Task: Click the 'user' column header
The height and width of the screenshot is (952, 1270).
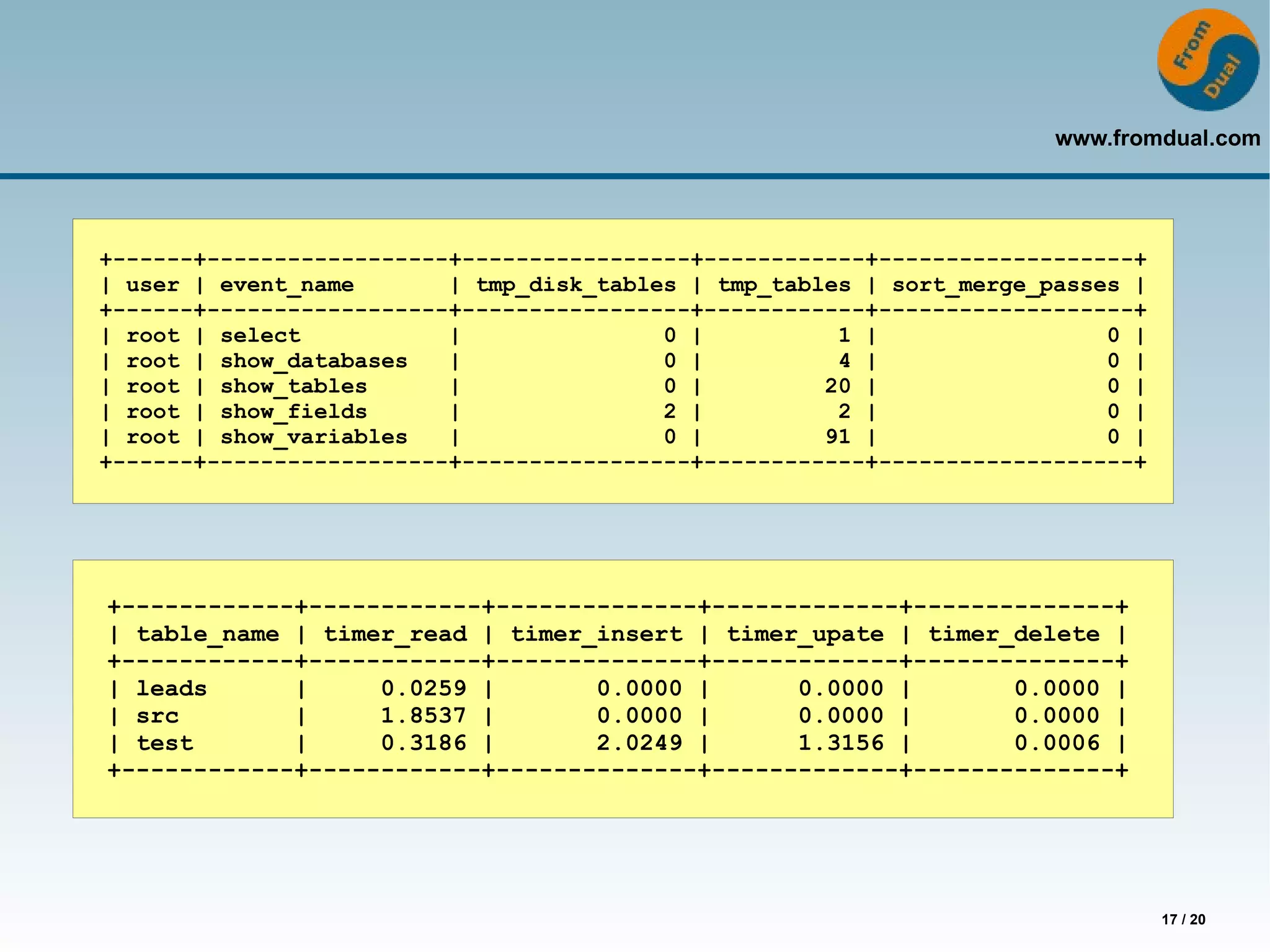Action: (153, 285)
